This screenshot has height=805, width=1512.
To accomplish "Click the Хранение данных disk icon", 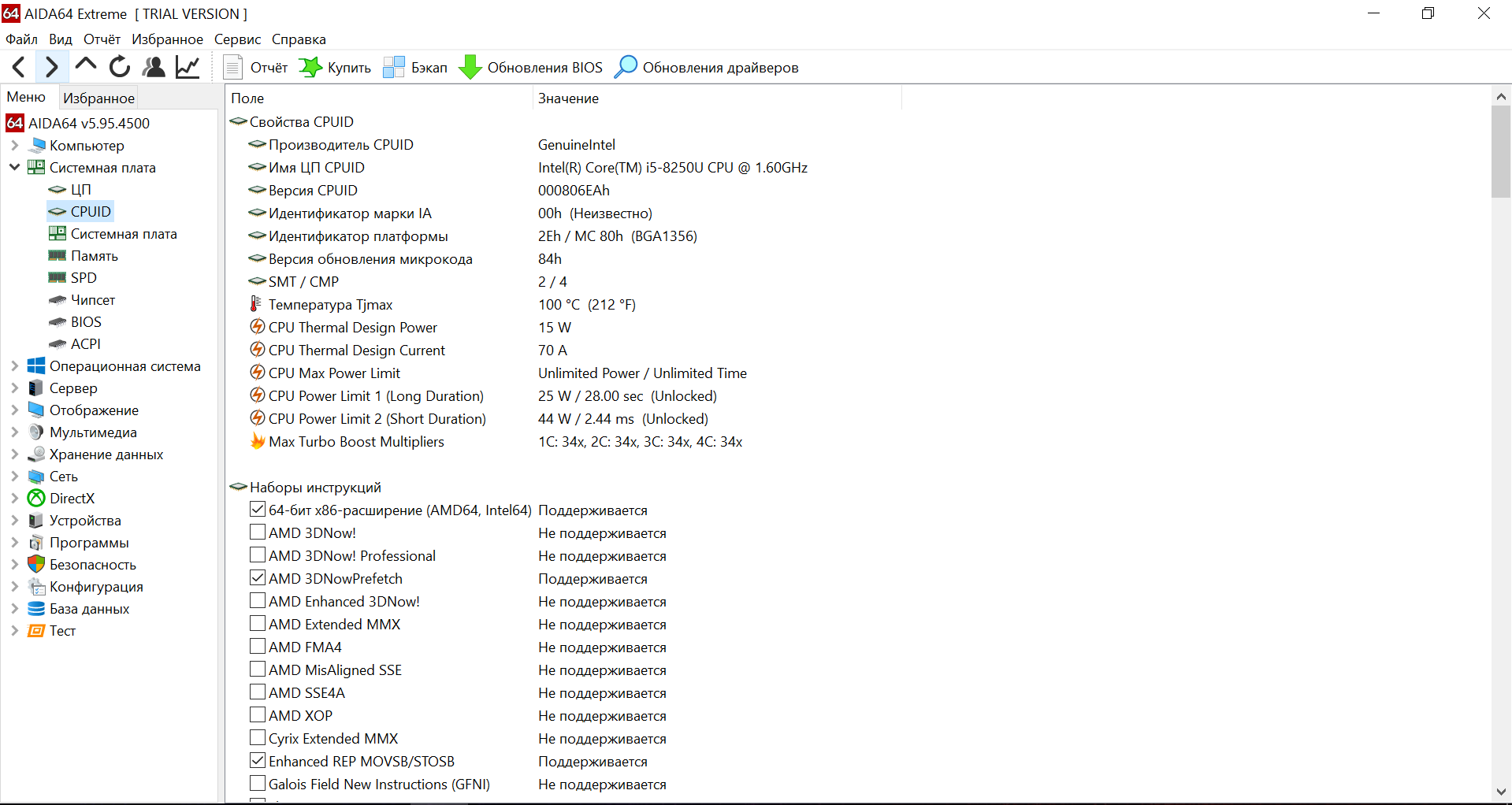I will (x=36, y=454).
